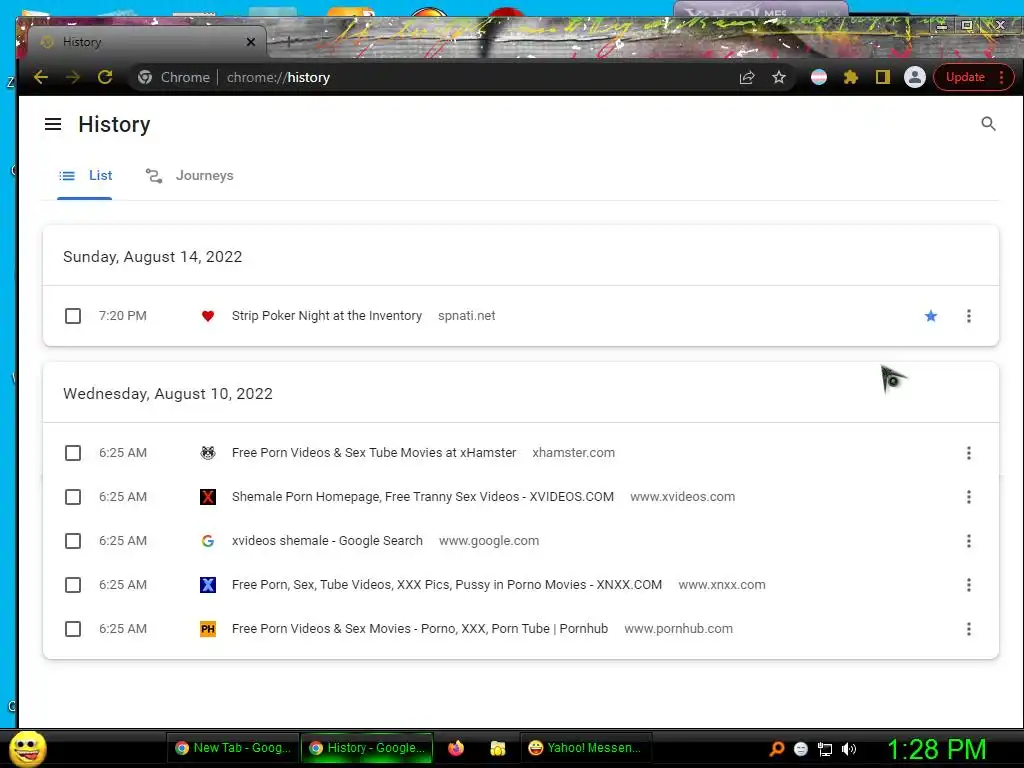Open Strip Poker Night at the Inventory link
The height and width of the screenshot is (768, 1024).
tap(327, 316)
